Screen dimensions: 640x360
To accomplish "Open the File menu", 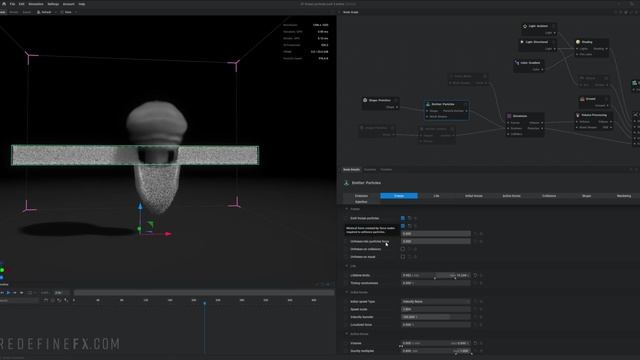I will point(12,4).
